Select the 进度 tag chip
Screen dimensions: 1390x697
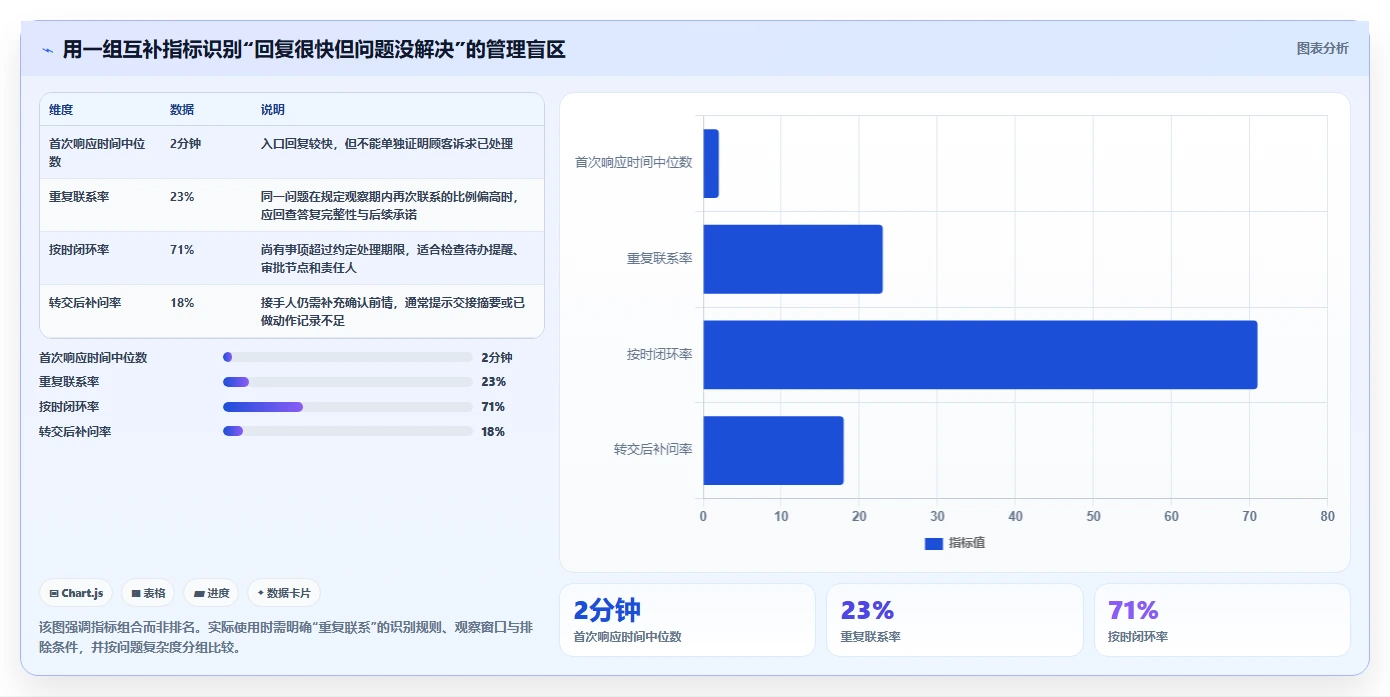(x=211, y=593)
